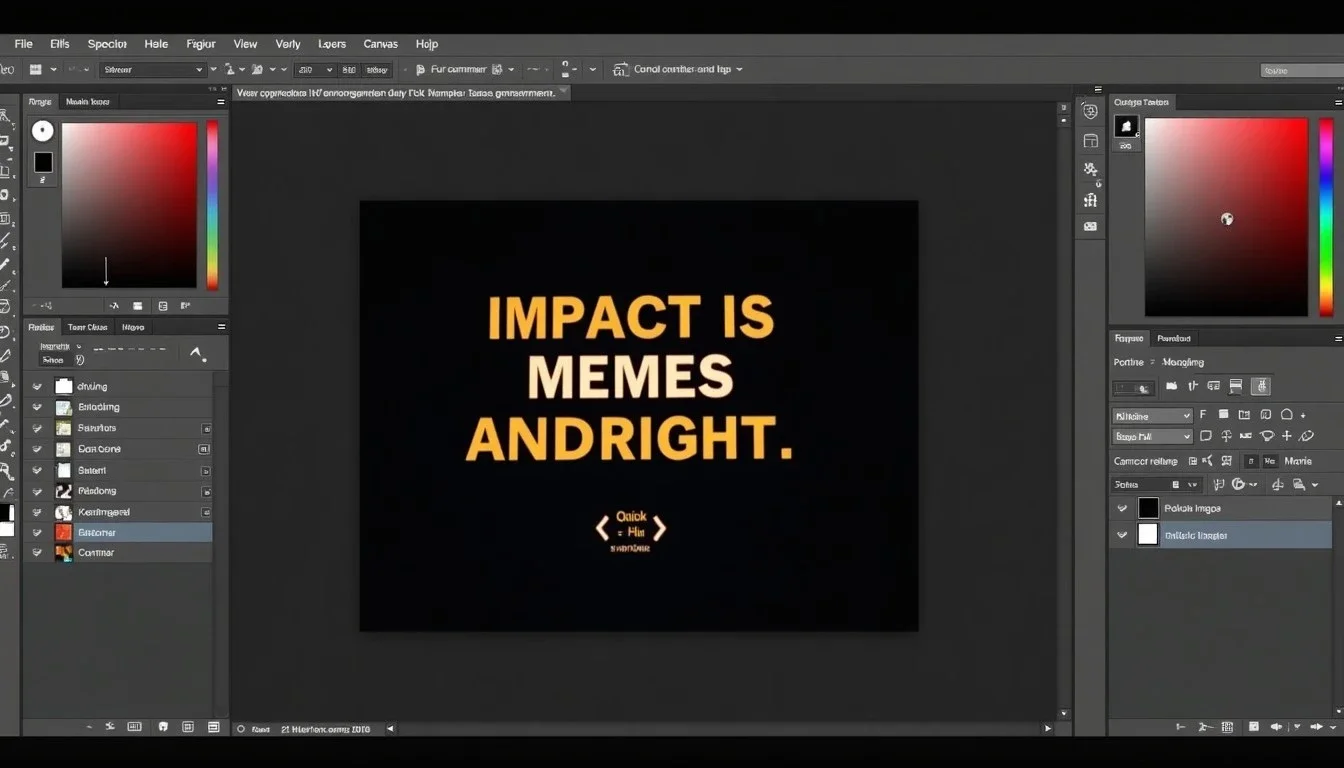The height and width of the screenshot is (768, 1344).
Task: Open Fampae panel hamburger menu on right
Action: point(1338,338)
